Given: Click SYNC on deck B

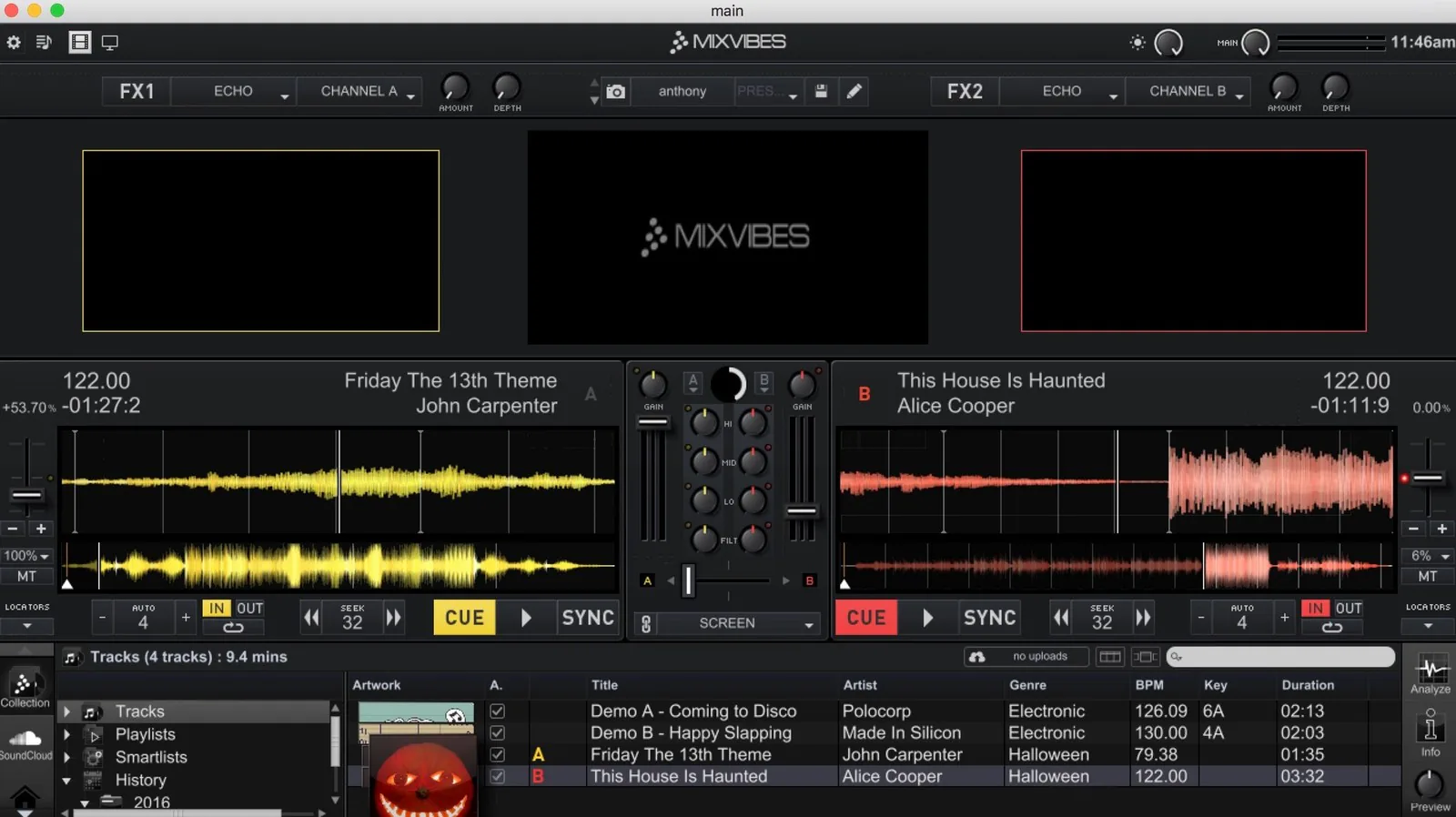Looking at the screenshot, I should 989,618.
